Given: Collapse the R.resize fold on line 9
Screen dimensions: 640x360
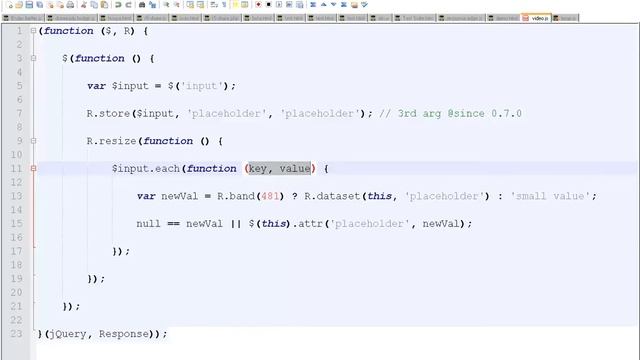Looking at the screenshot, I should pos(33,141).
